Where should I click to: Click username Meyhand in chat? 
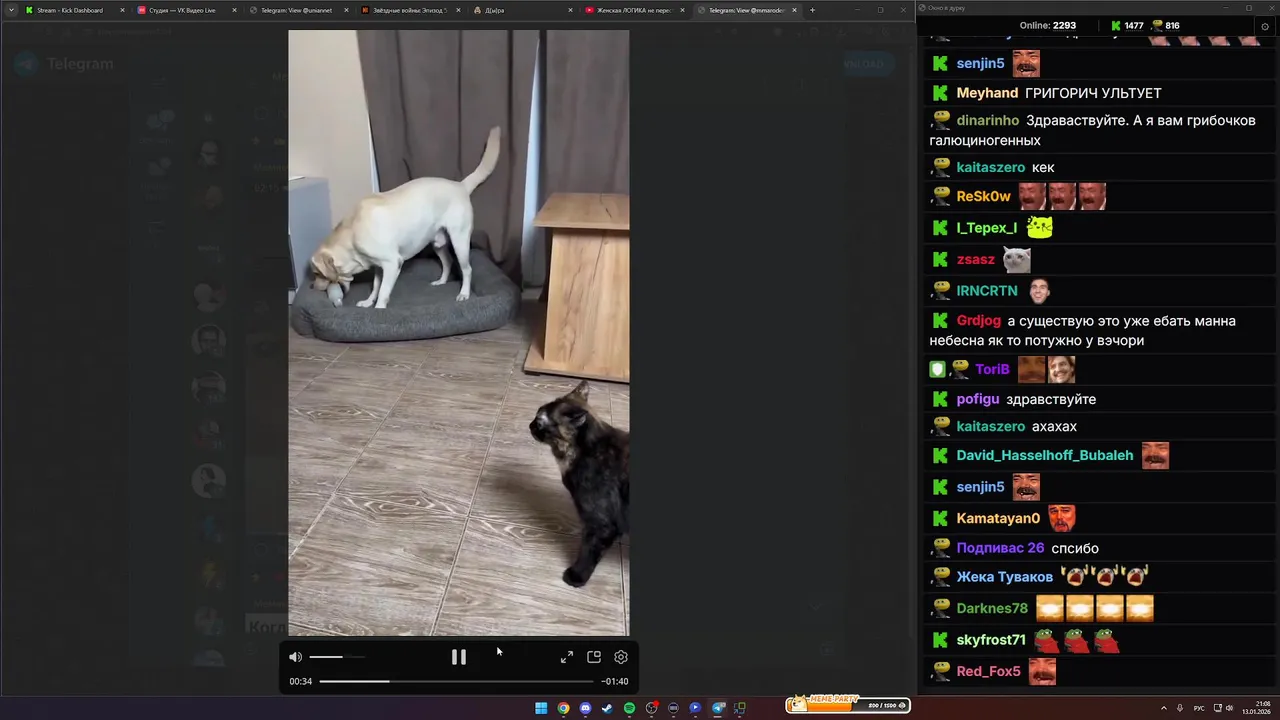point(987,93)
